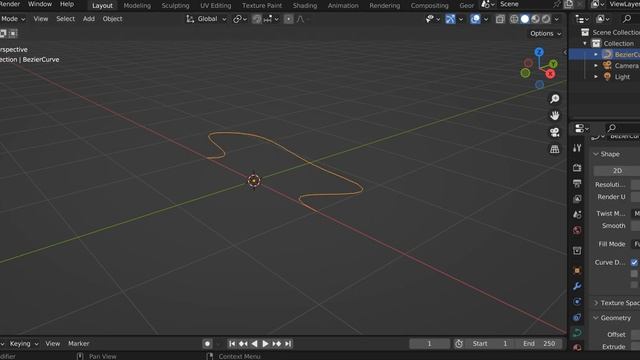This screenshot has width=640, height=360.
Task: Toggle camera view with the camera icon
Action: click(554, 132)
